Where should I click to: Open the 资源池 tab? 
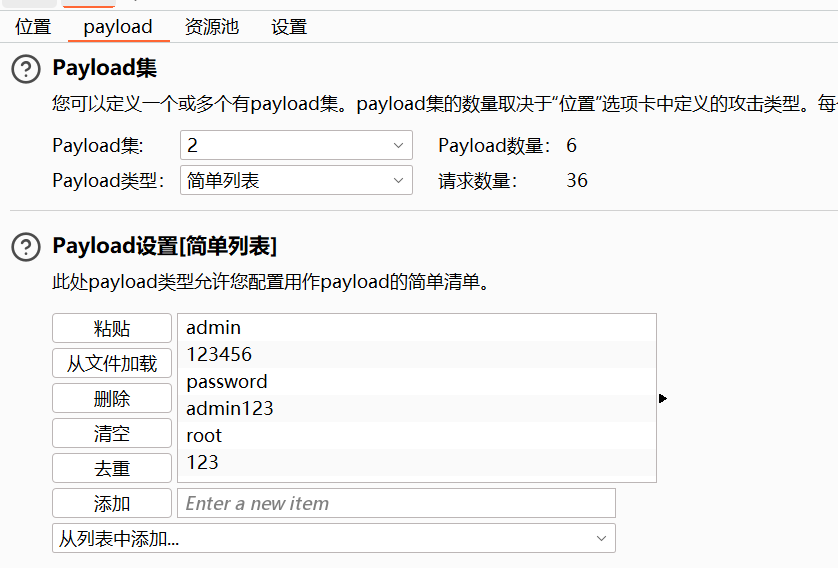212,27
